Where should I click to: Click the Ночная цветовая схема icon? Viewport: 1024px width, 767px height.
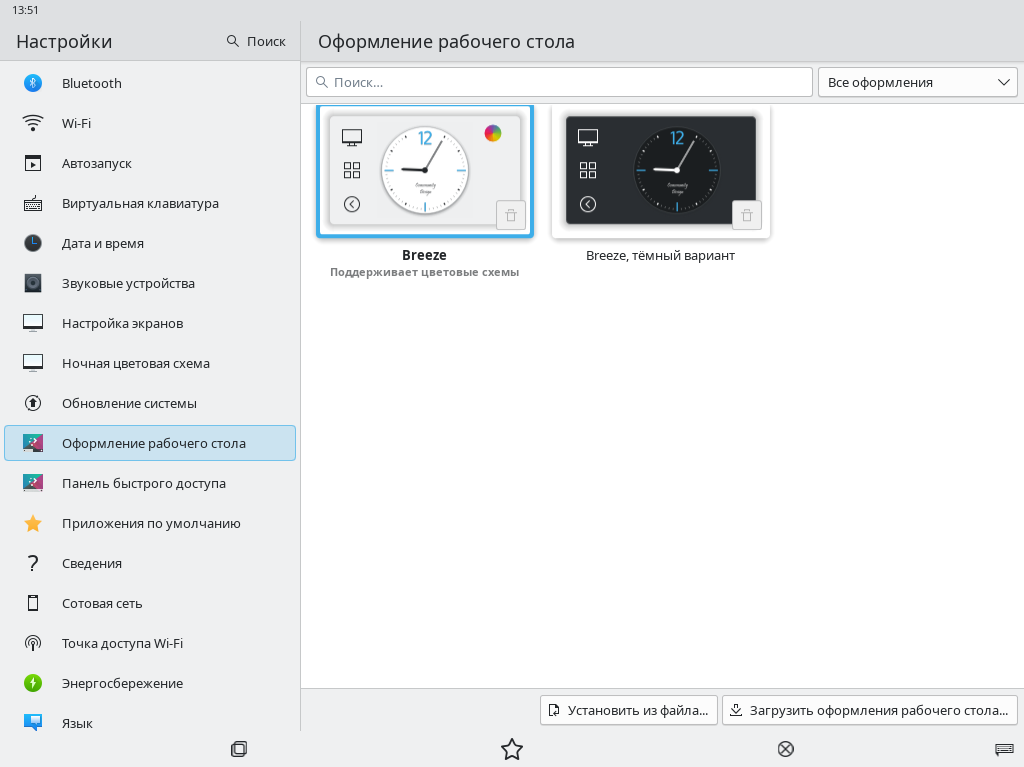coord(33,363)
